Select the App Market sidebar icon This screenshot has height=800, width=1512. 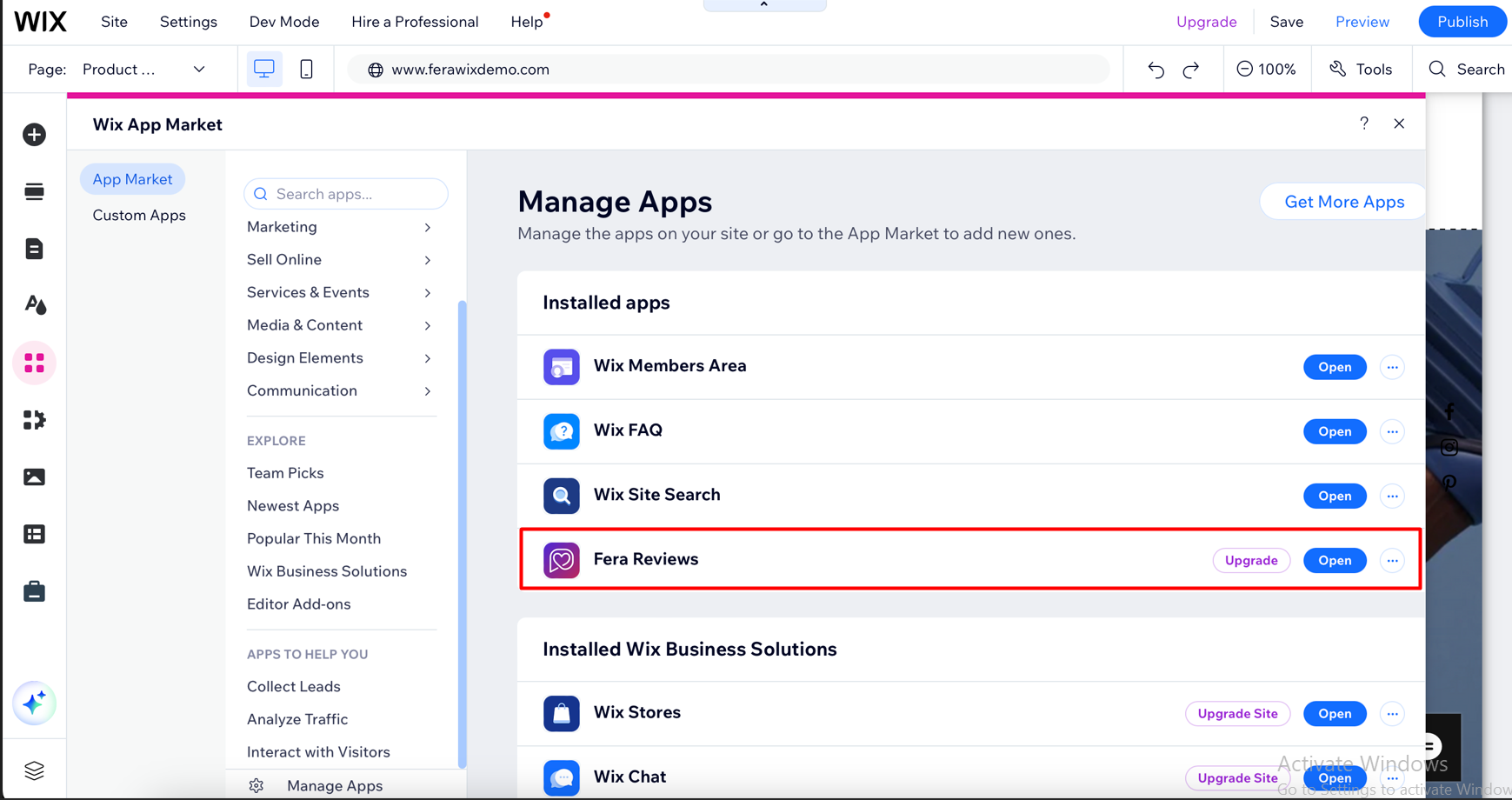(34, 363)
